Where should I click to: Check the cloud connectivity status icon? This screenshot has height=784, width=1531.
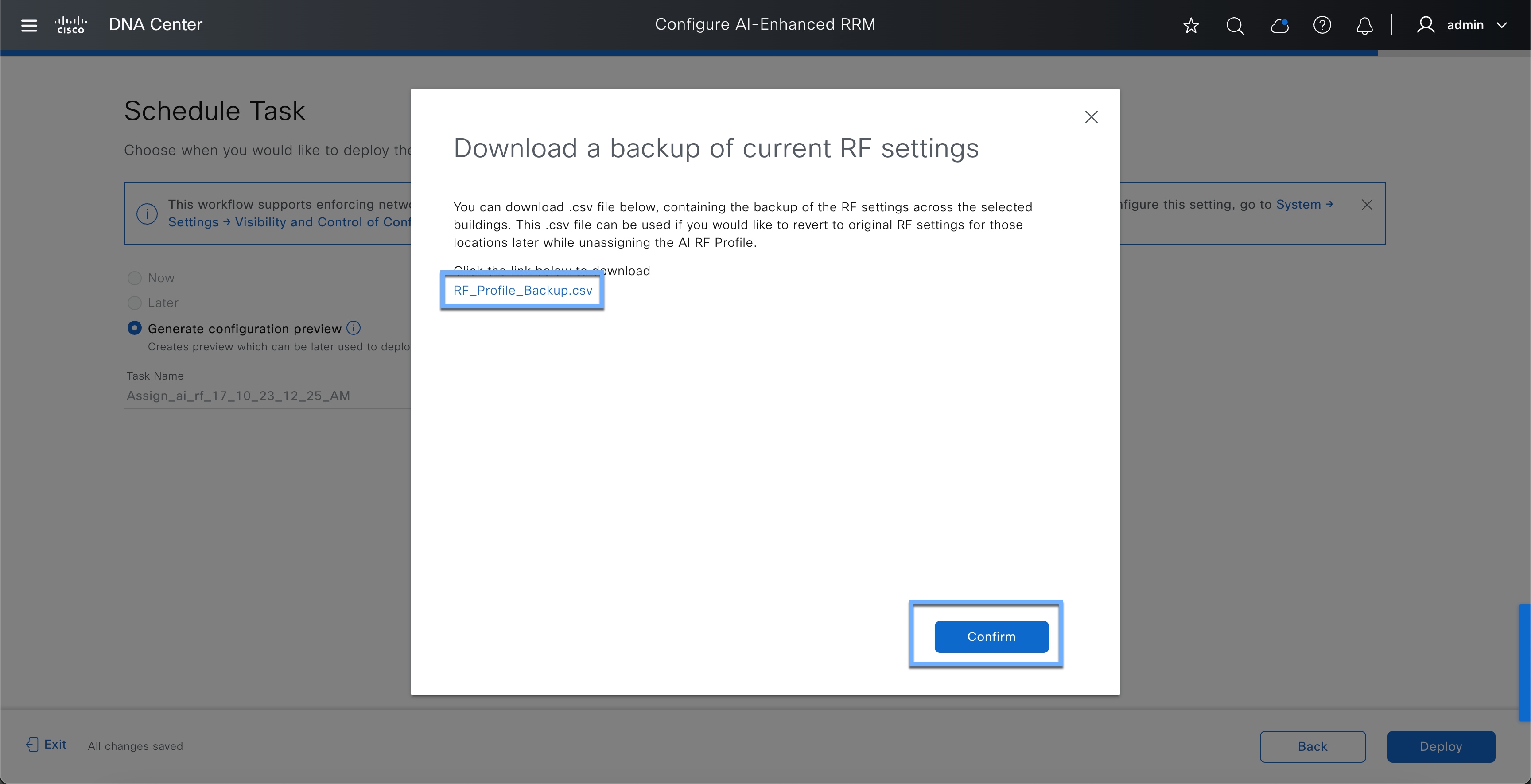(x=1279, y=26)
